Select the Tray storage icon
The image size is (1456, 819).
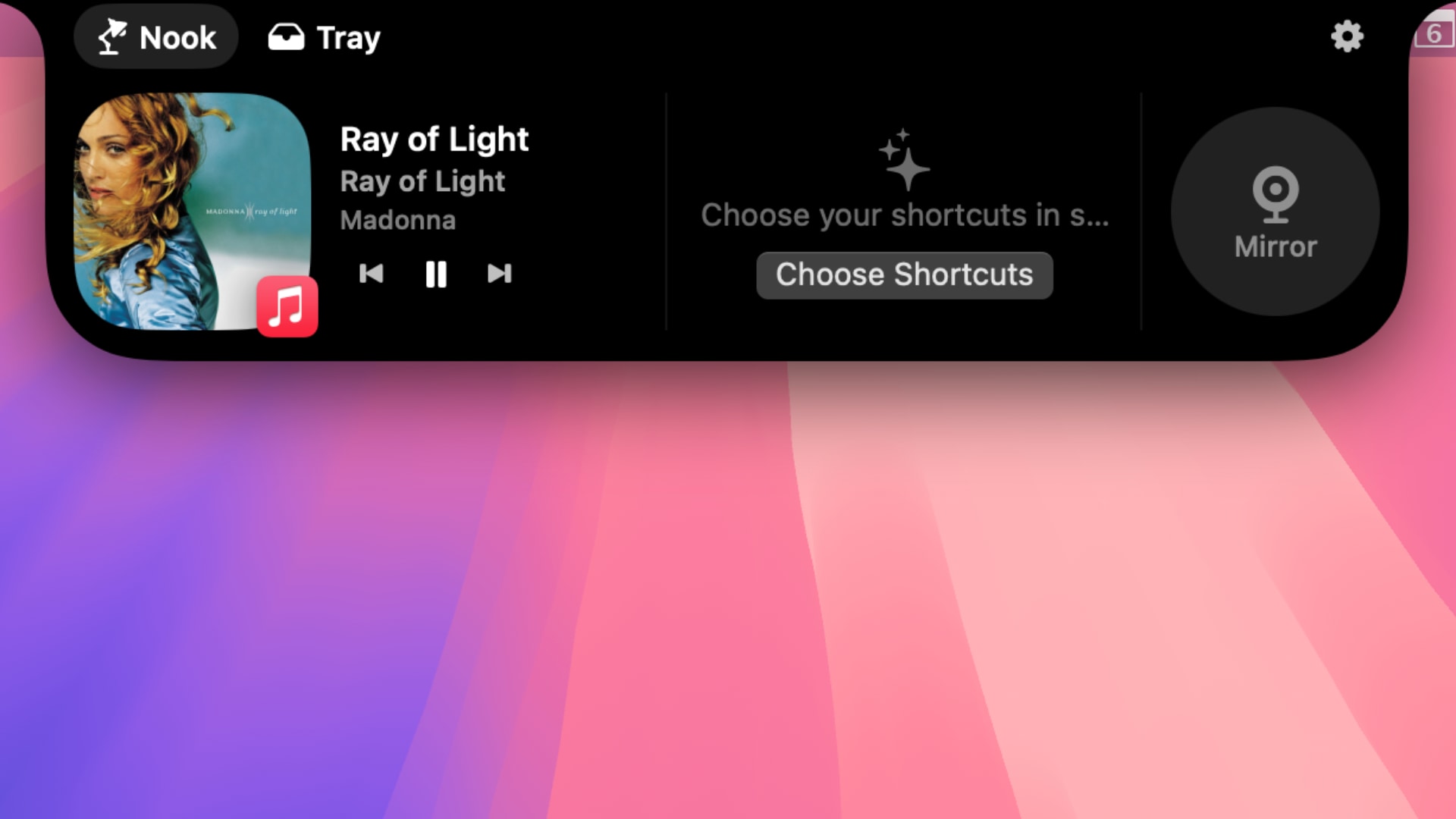tap(285, 37)
